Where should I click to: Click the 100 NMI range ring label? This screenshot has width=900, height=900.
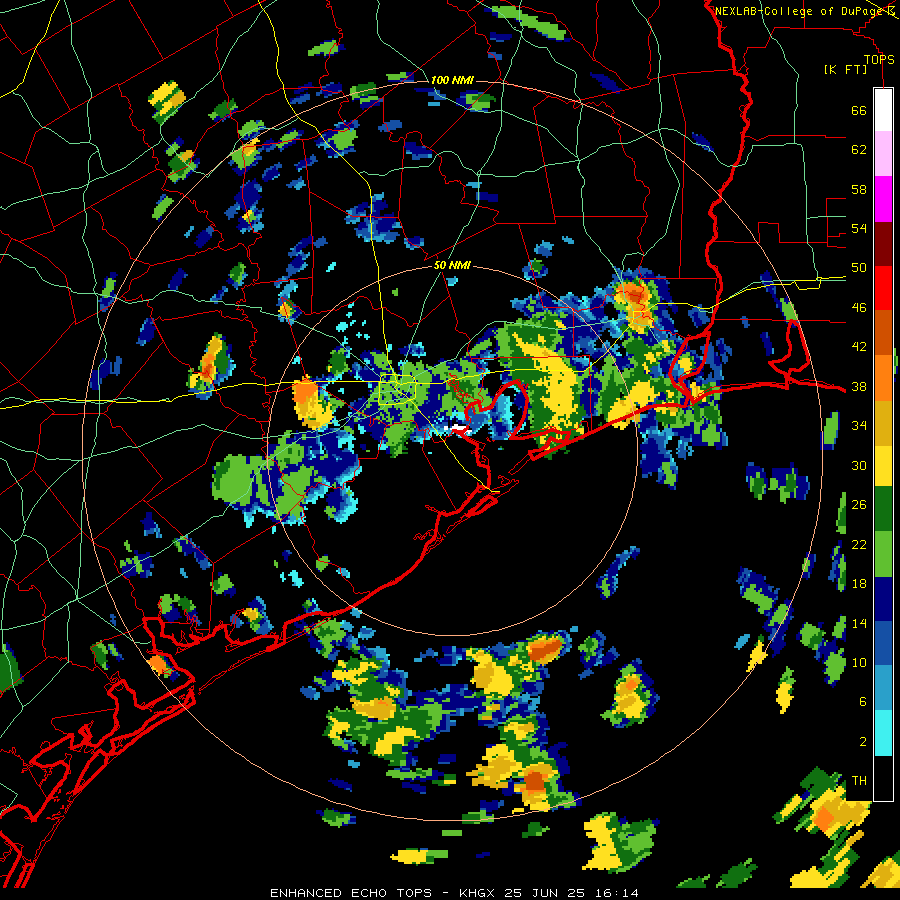click(x=452, y=80)
